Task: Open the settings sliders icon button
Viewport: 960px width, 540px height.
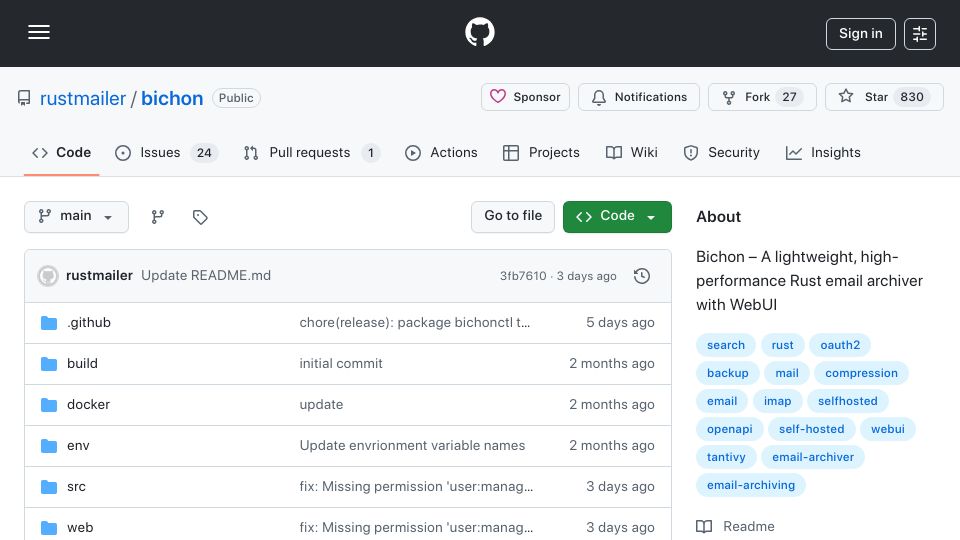Action: point(920,34)
